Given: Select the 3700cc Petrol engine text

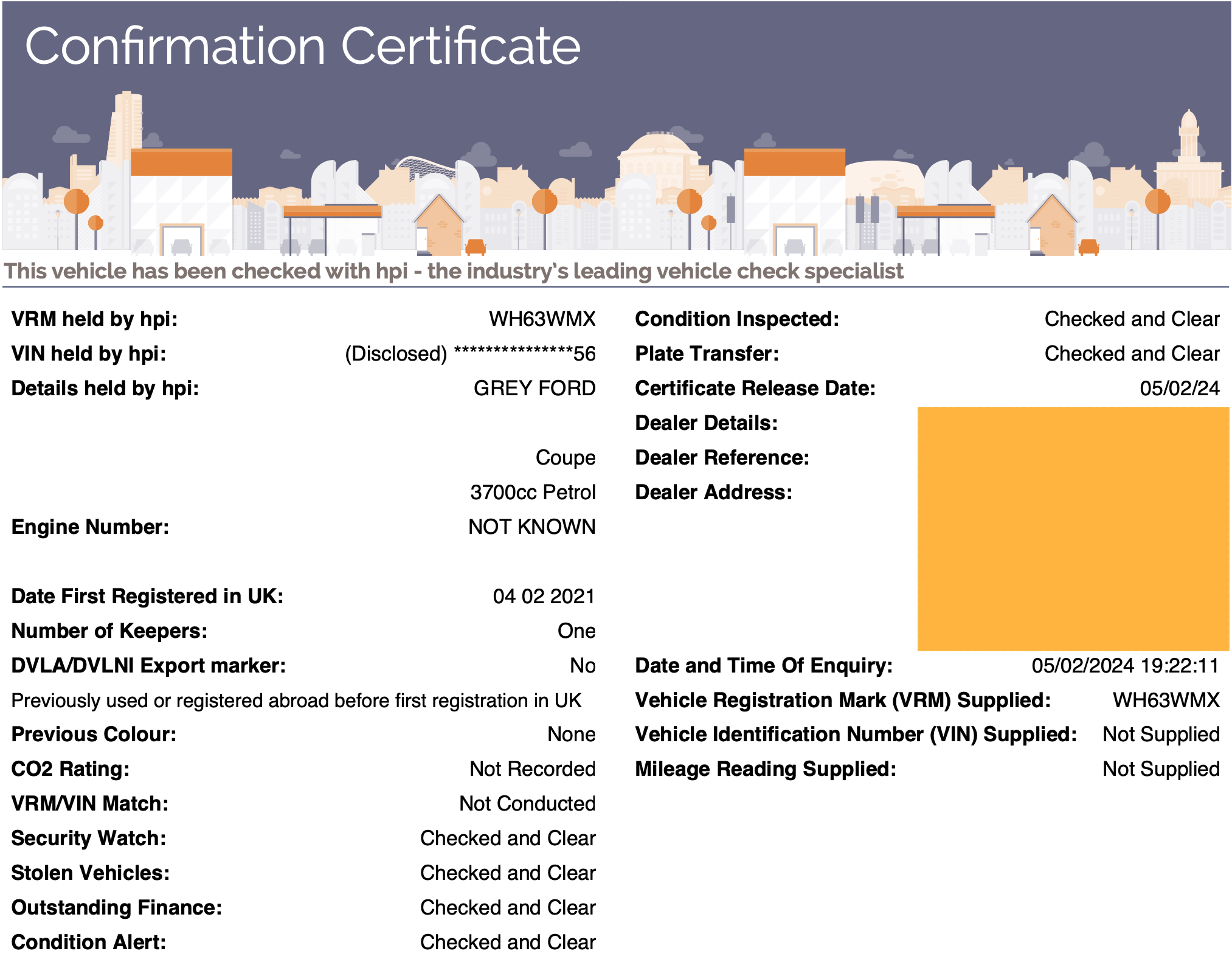Looking at the screenshot, I should tap(533, 492).
